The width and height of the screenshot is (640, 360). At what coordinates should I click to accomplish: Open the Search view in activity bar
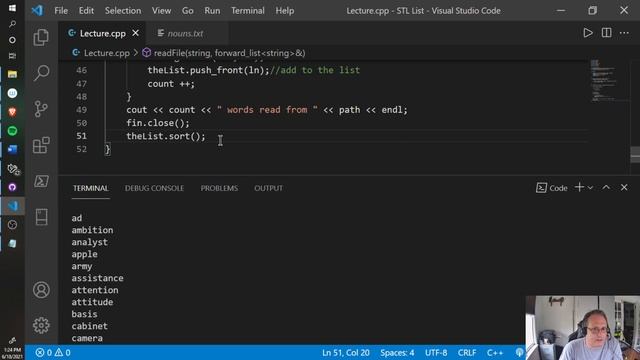click(41, 73)
